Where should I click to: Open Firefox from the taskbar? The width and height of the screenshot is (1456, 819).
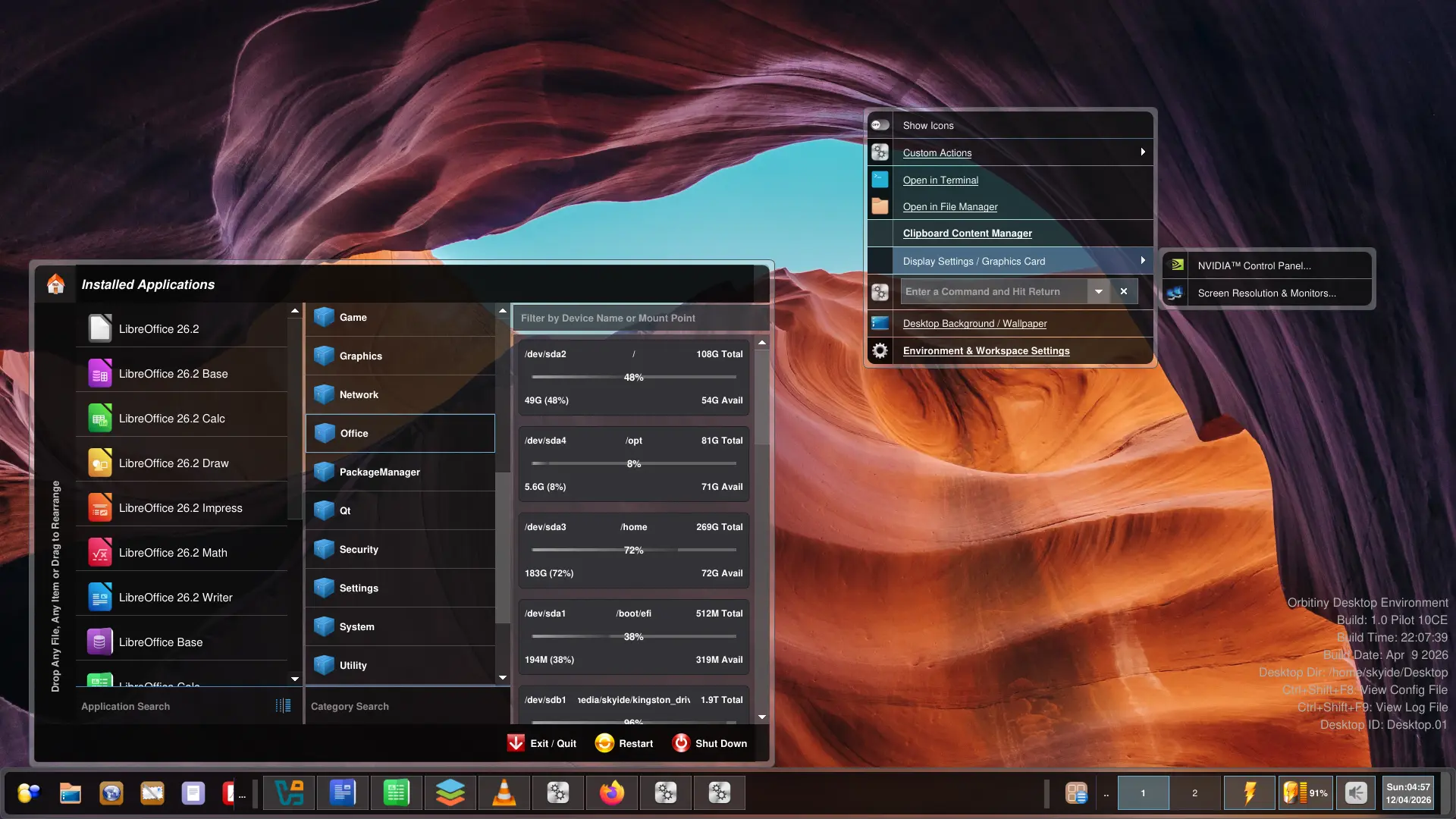[612, 793]
